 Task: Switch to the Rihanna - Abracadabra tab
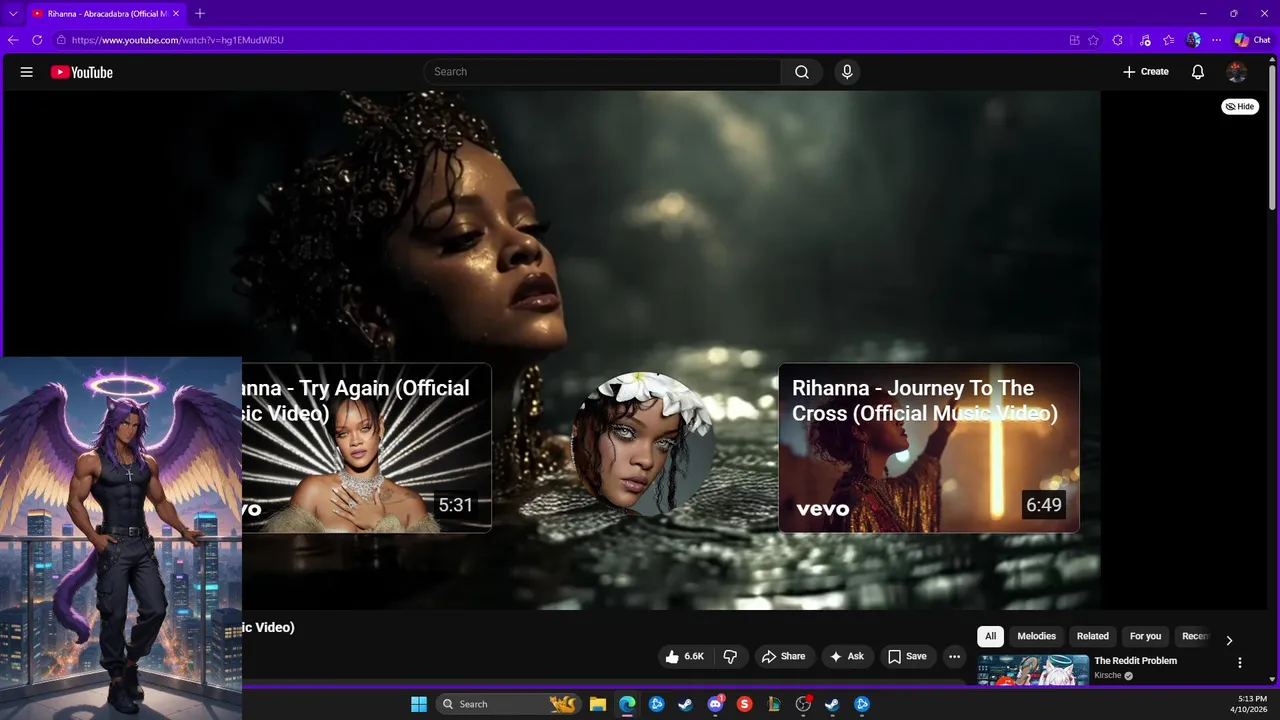(106, 13)
